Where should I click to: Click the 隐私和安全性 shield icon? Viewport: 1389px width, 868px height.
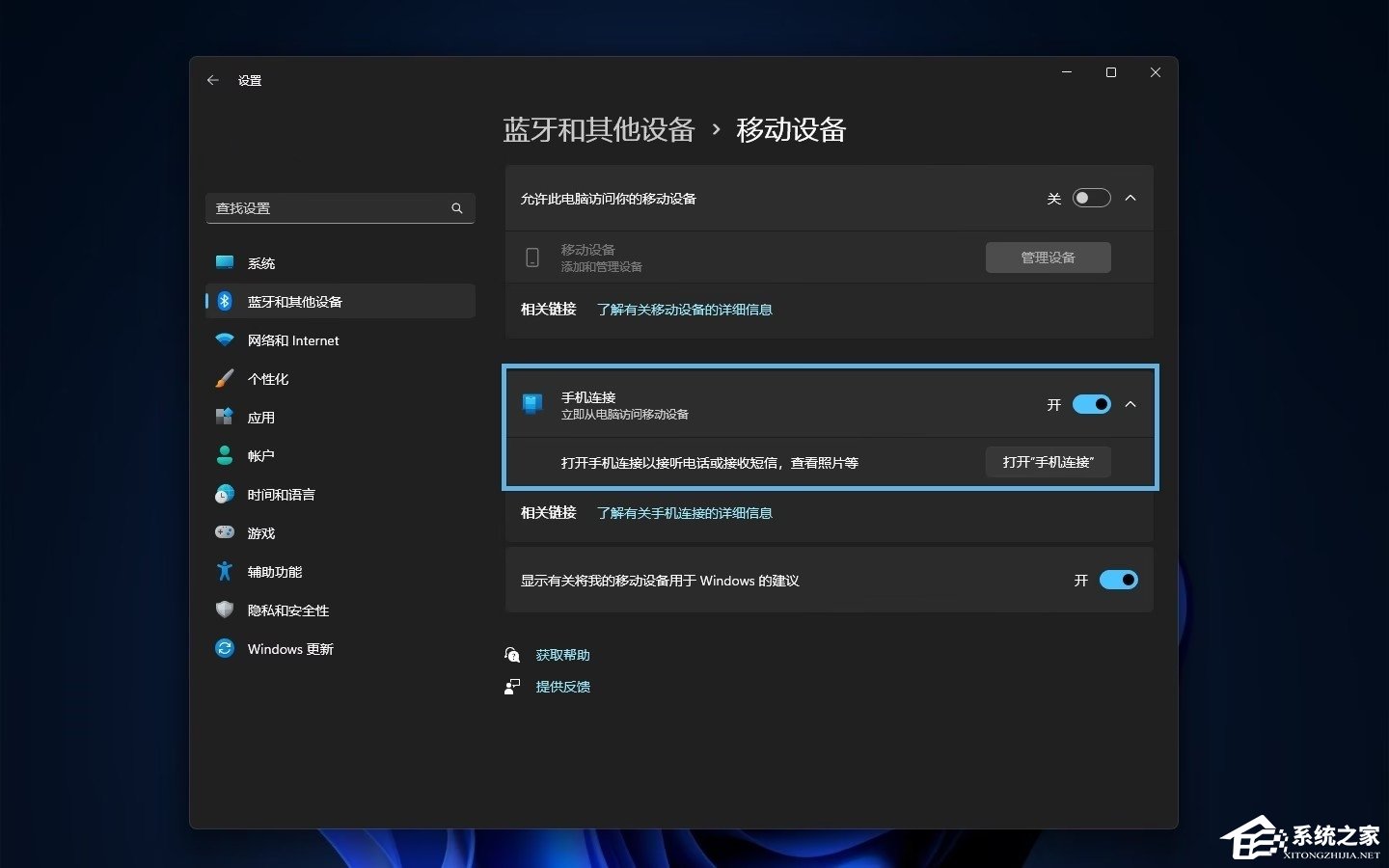click(225, 610)
